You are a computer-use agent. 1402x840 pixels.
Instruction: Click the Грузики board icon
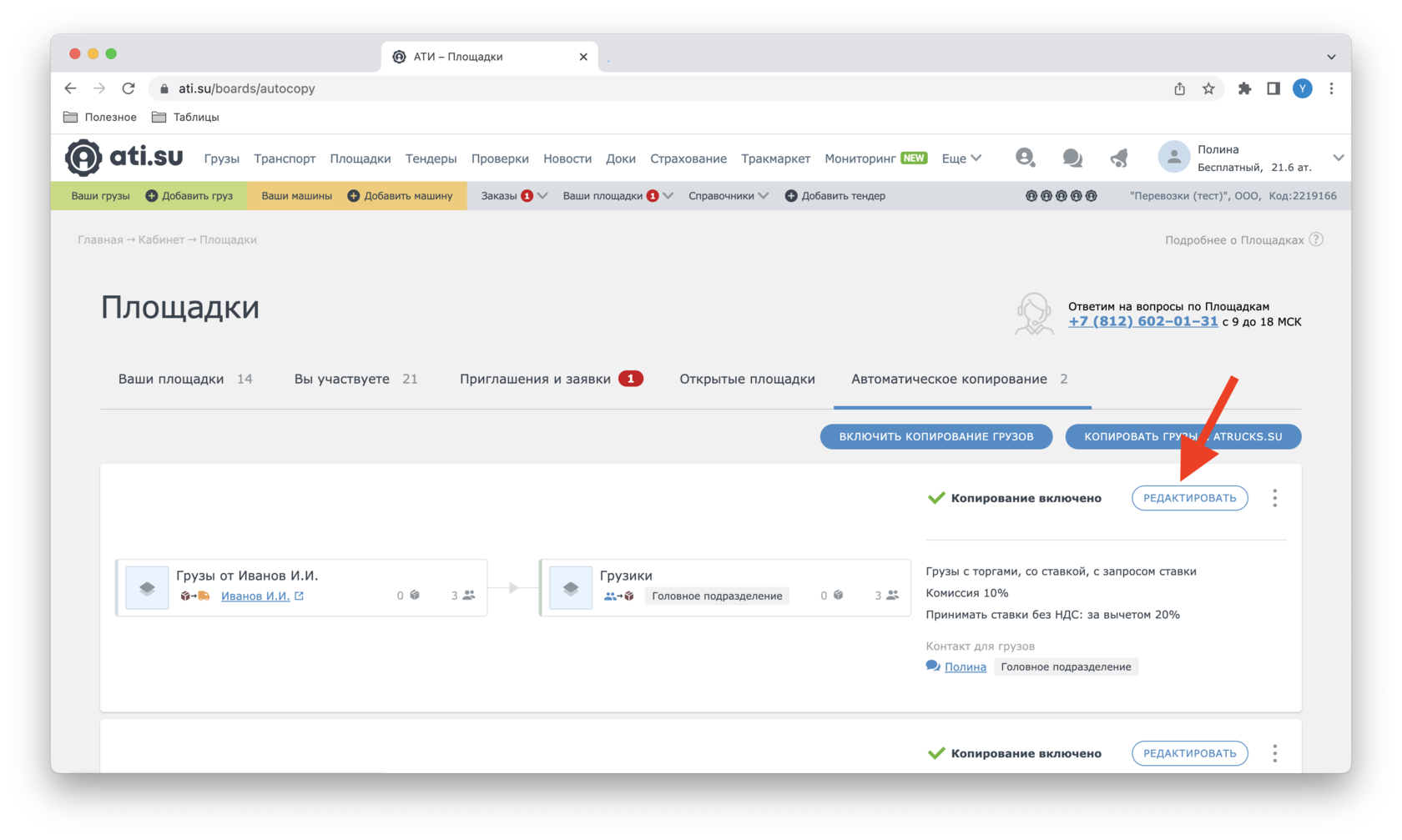pos(571,588)
